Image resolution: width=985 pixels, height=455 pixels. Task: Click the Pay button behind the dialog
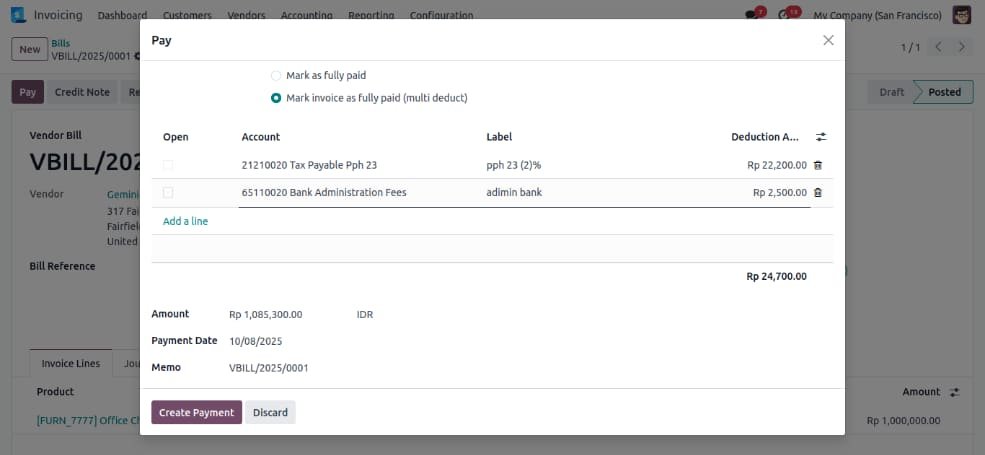point(28,92)
